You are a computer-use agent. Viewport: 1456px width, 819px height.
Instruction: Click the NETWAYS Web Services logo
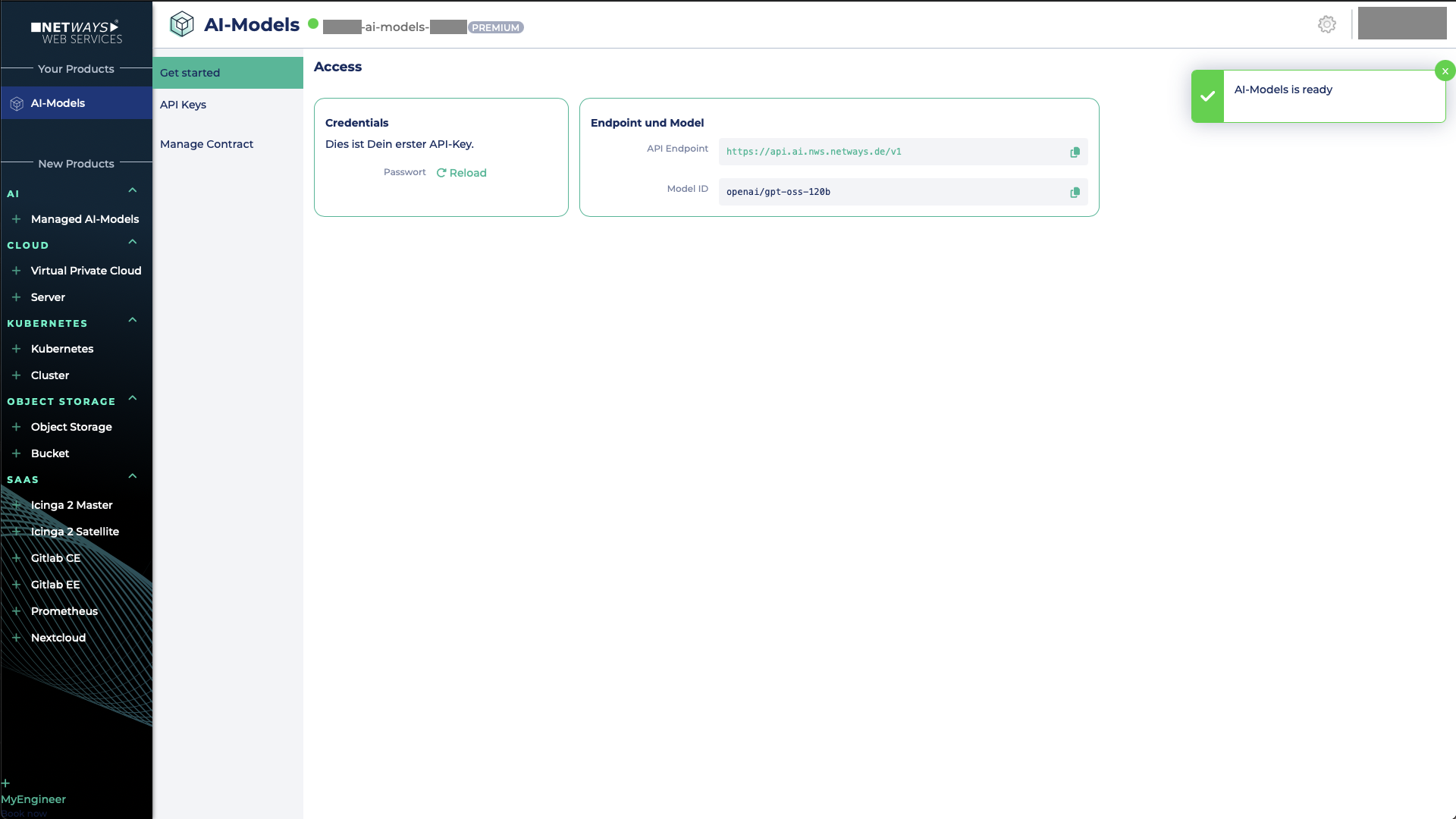pyautogui.click(x=76, y=32)
